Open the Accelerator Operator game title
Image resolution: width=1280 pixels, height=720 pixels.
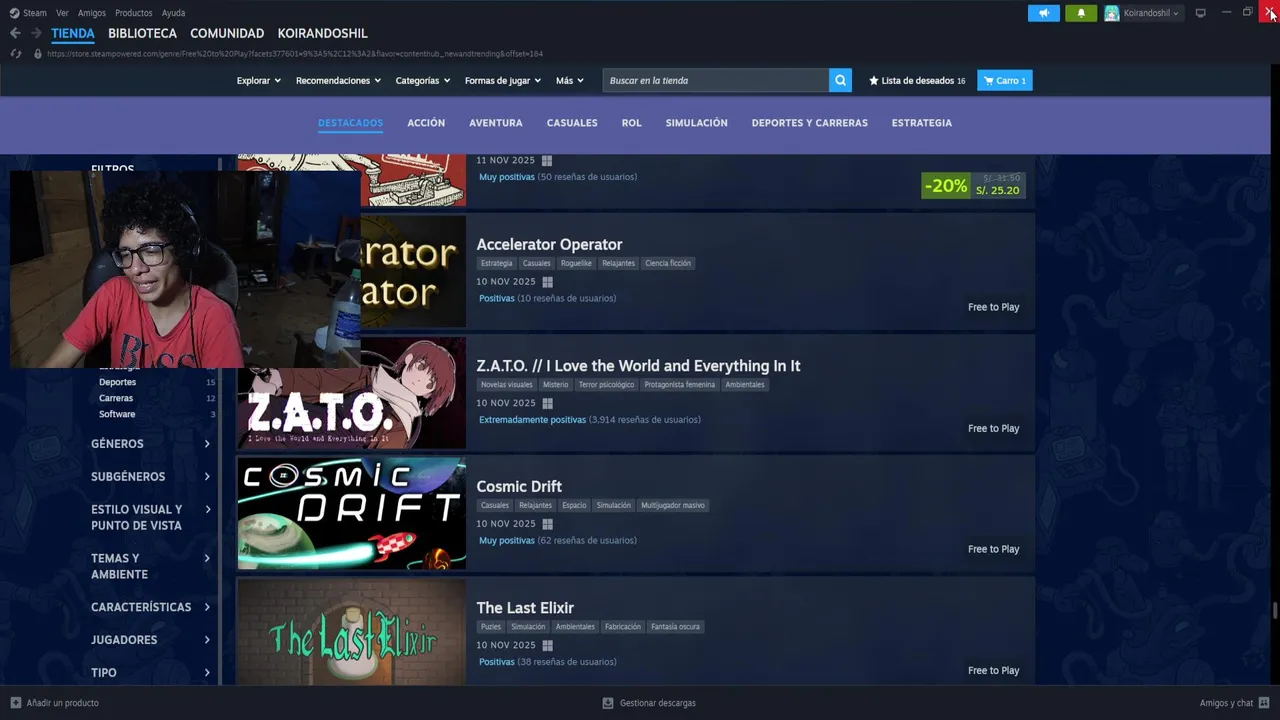pyautogui.click(x=549, y=244)
